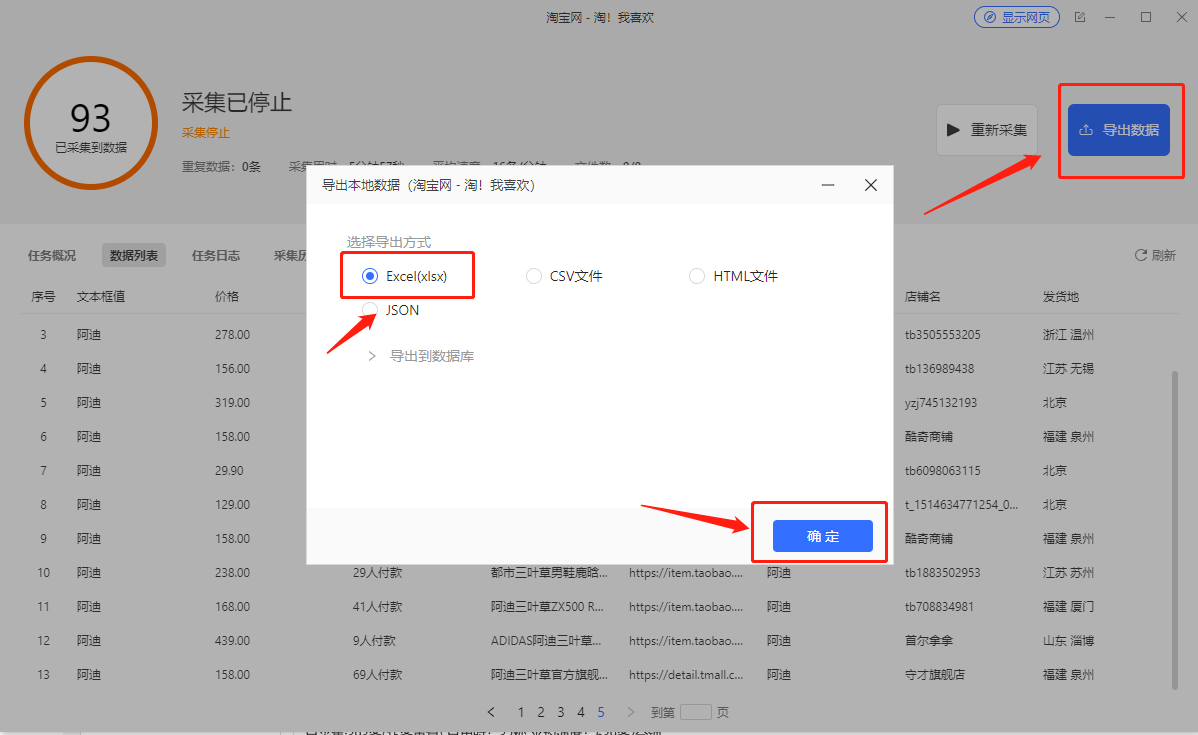
Task: Close the export local data dialog
Action: (x=870, y=185)
